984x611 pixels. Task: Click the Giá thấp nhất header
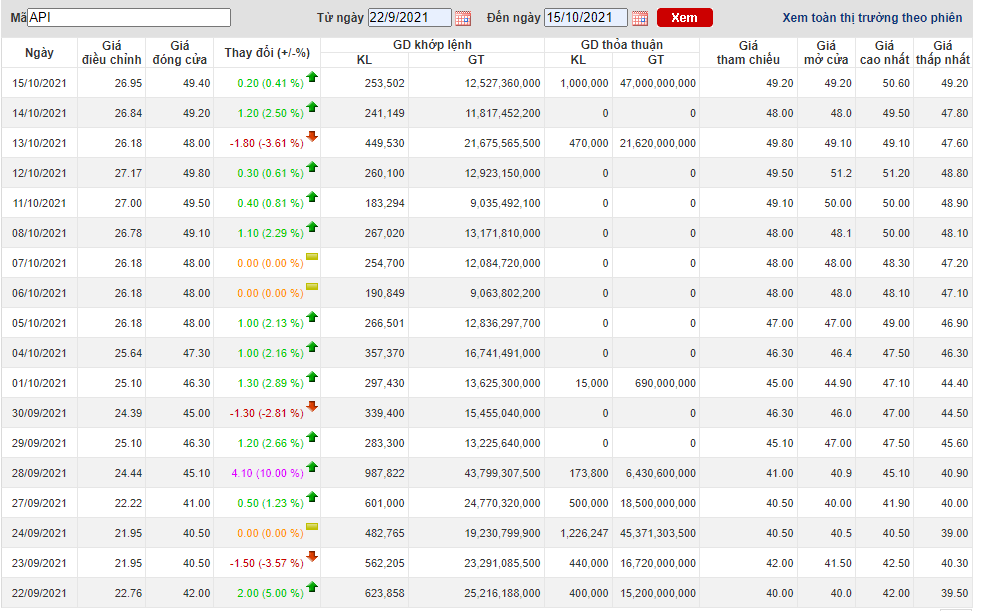point(943,53)
